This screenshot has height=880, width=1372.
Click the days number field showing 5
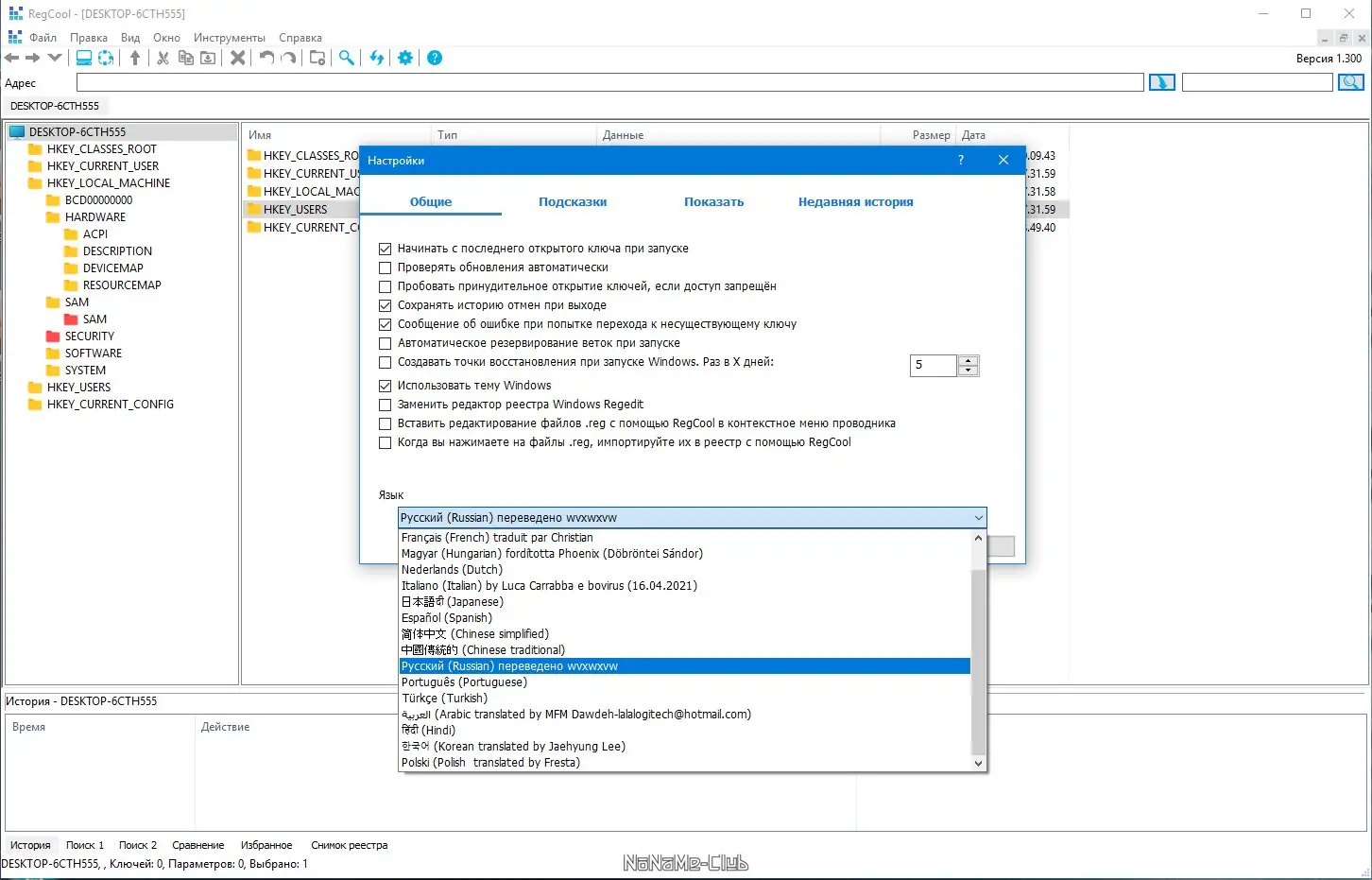point(934,365)
